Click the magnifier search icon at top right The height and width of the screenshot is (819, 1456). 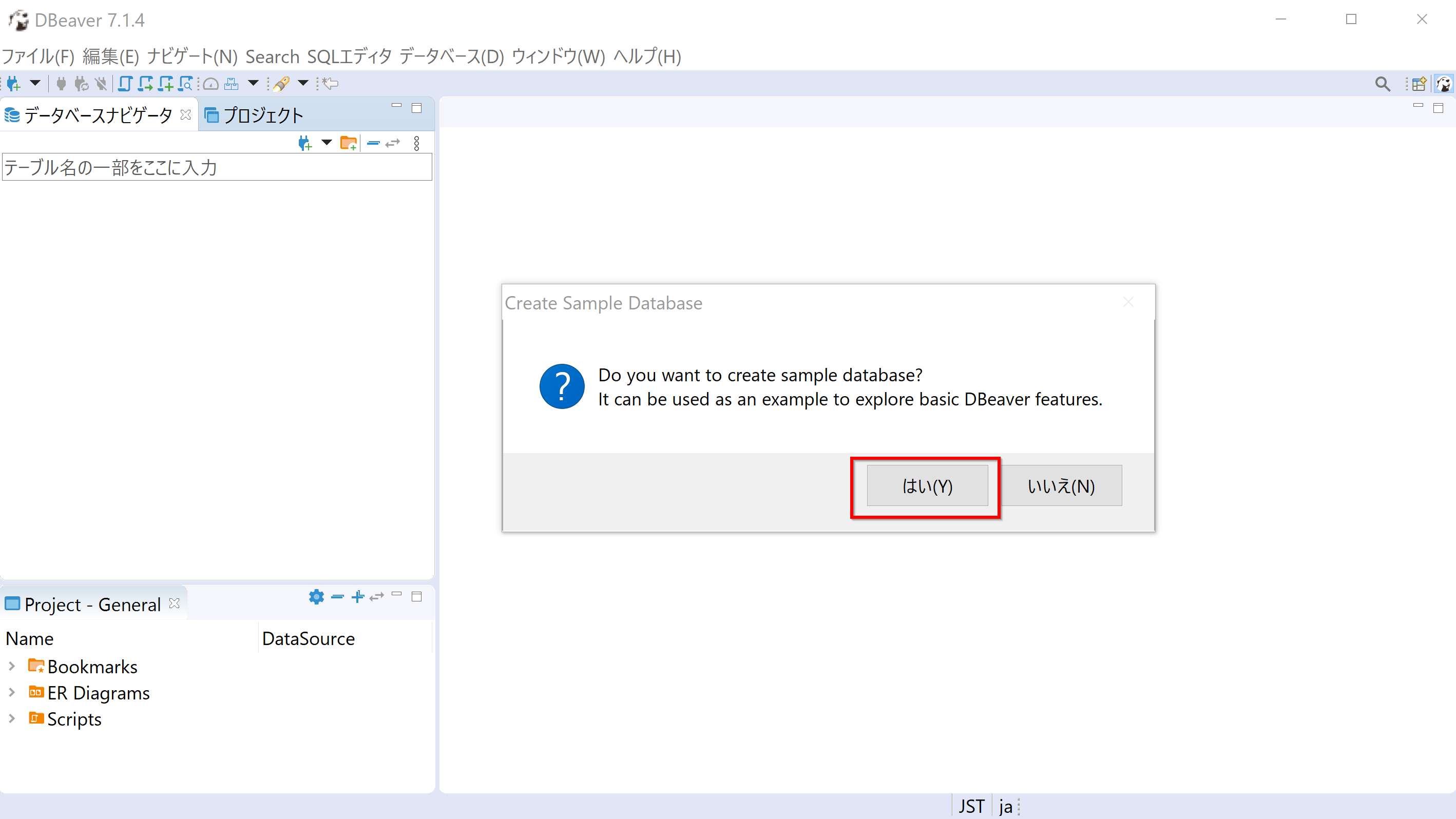pos(1383,84)
